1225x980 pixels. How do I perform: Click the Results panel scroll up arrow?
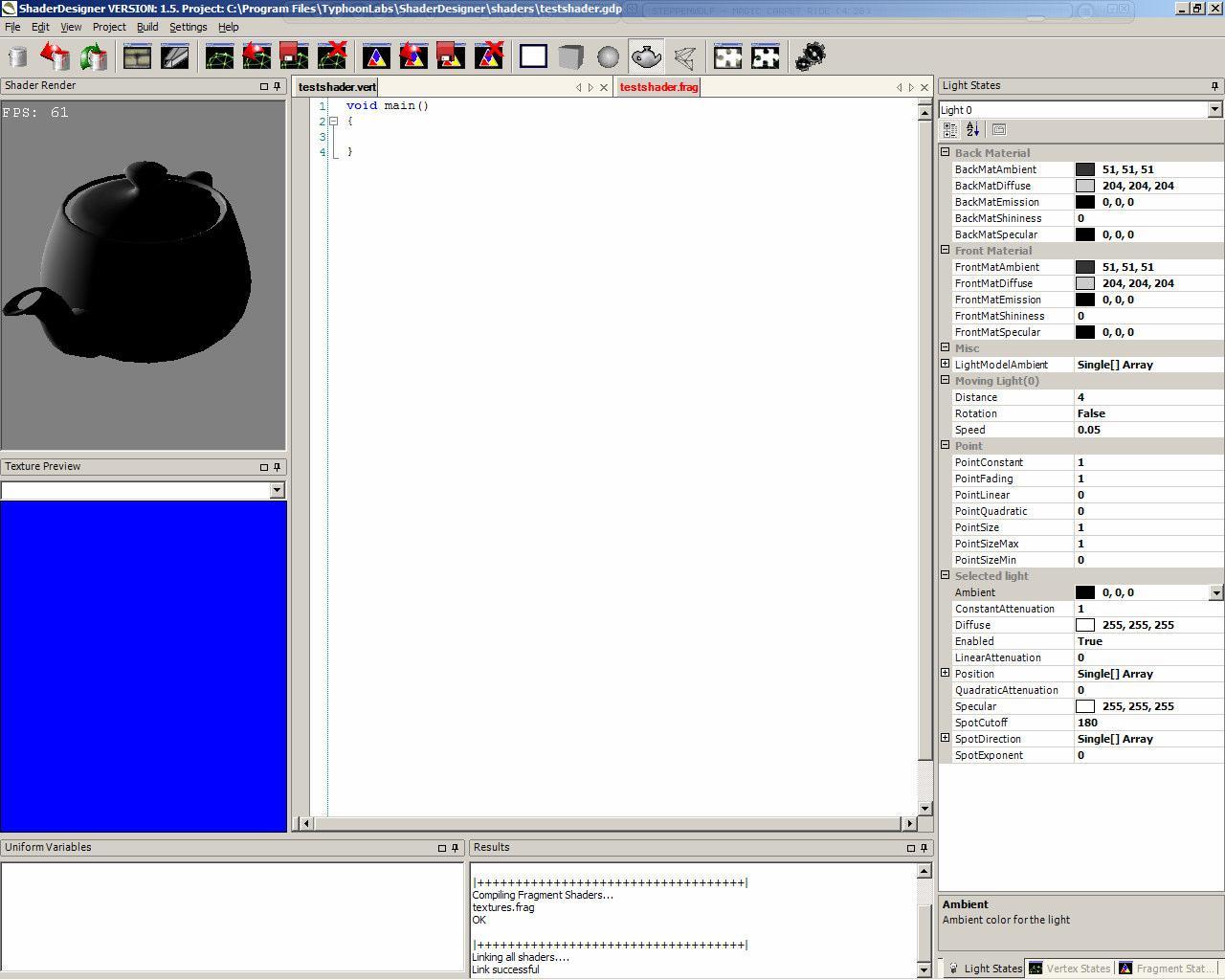(x=924, y=871)
